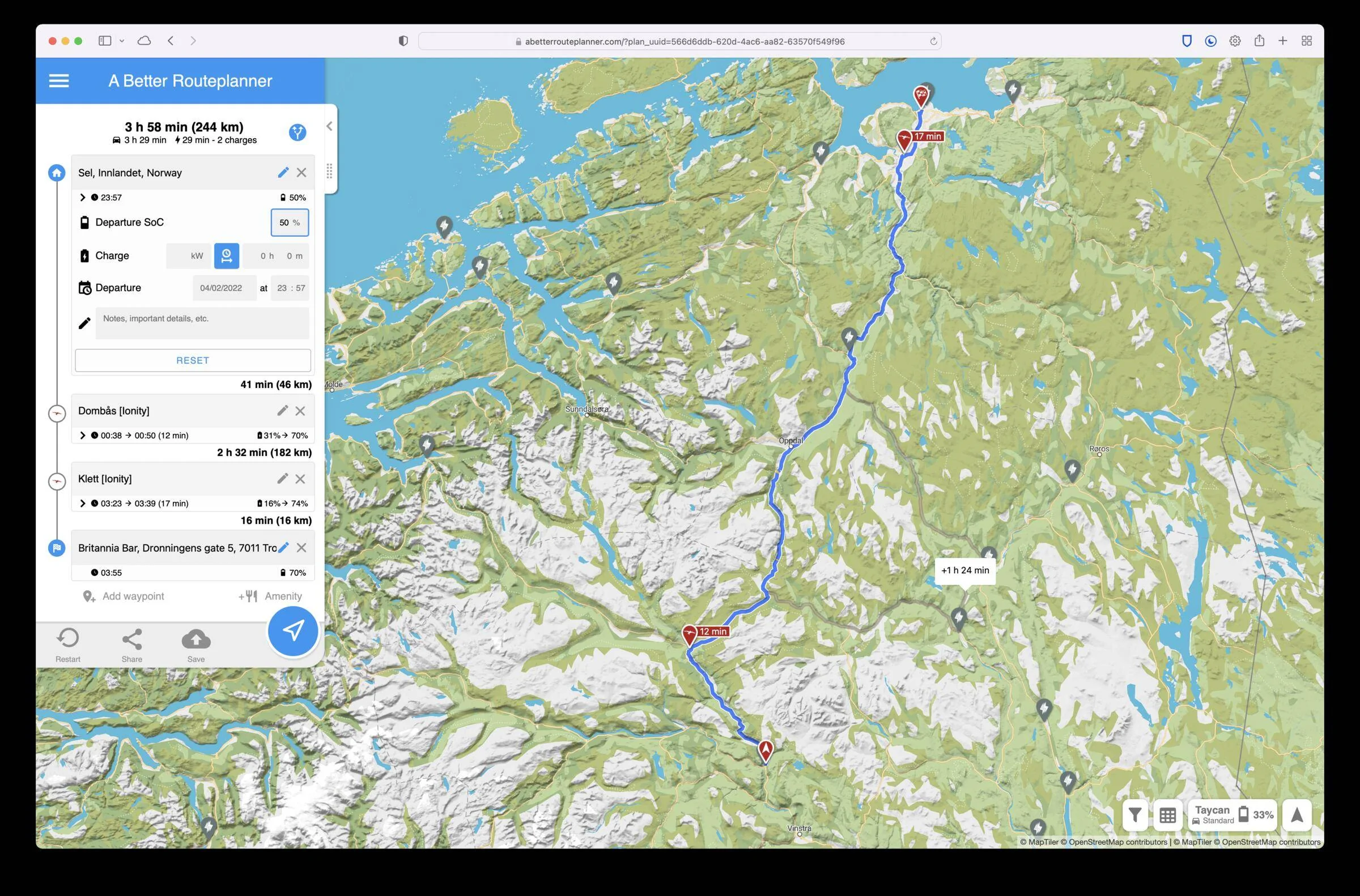
Task: Expand the Klett 03:23 charge details
Action: click(82, 504)
